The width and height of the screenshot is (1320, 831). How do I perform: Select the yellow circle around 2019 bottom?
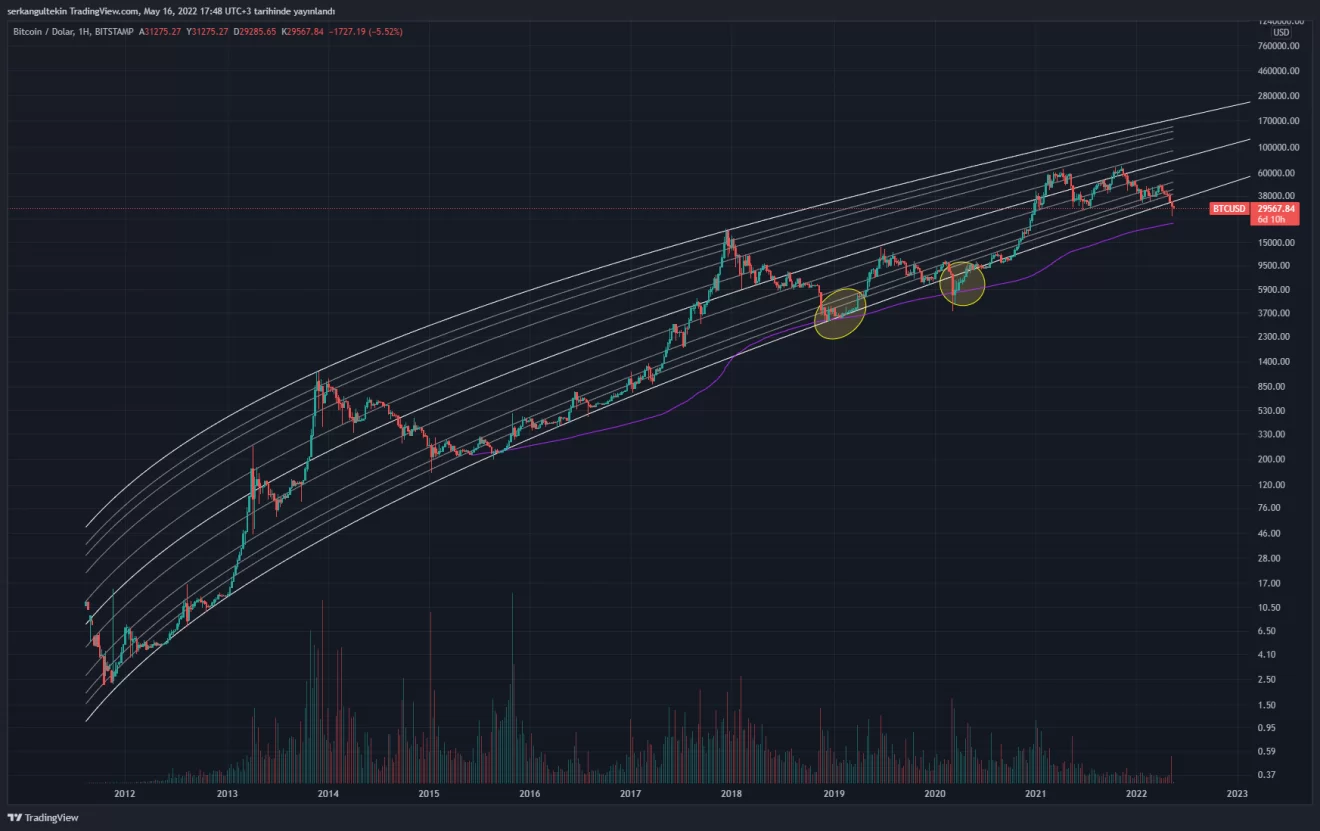point(840,313)
